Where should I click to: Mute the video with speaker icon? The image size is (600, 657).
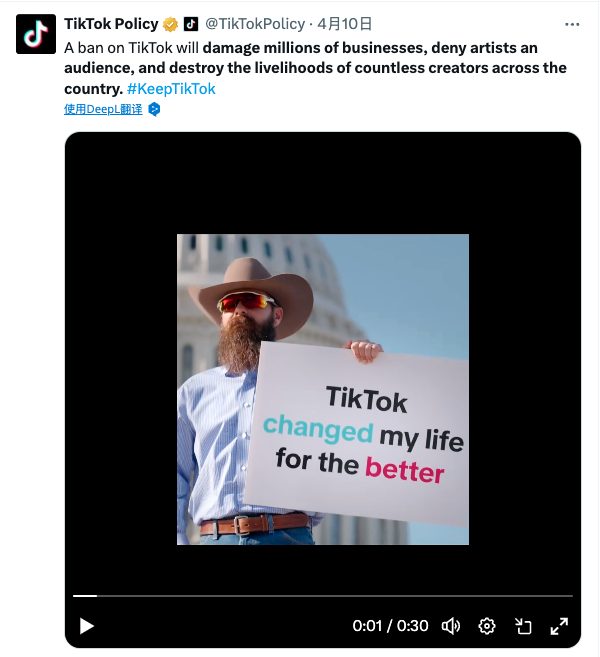pyautogui.click(x=451, y=626)
